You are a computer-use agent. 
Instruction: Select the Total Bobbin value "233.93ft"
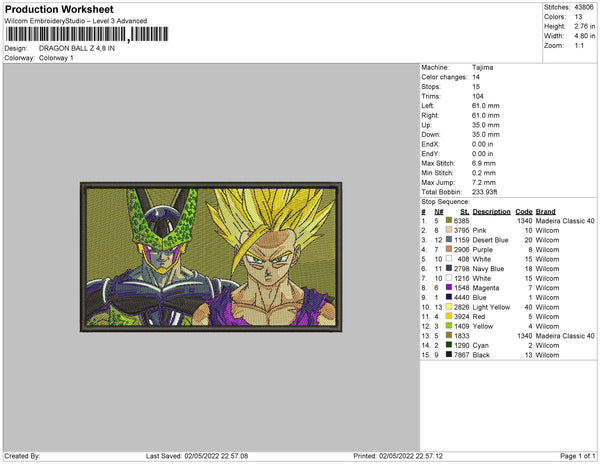(x=484, y=192)
